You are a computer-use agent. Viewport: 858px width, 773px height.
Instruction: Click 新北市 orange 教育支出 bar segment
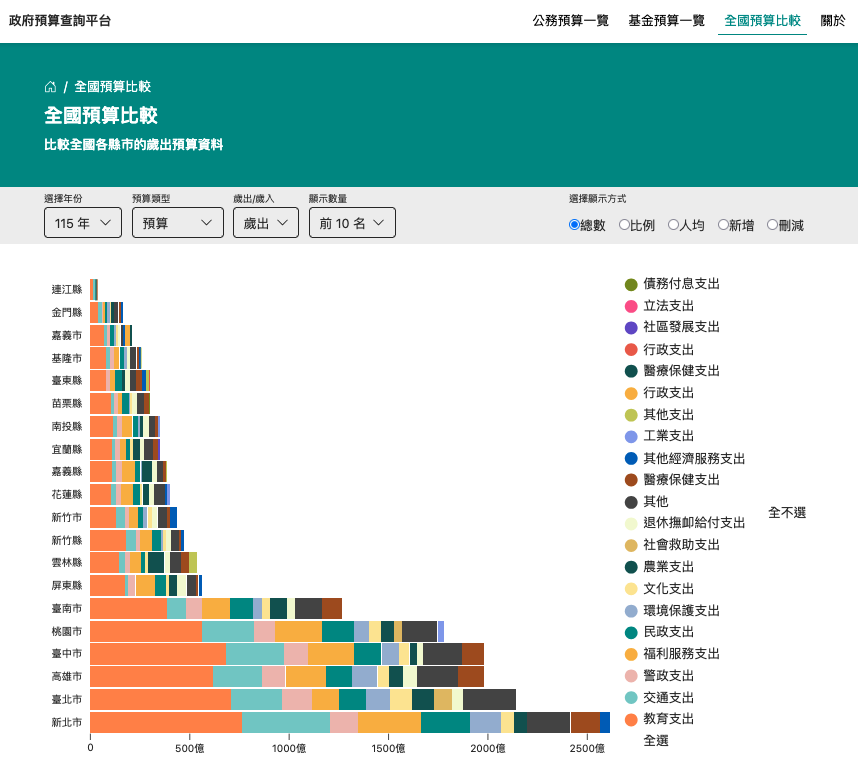(165, 722)
